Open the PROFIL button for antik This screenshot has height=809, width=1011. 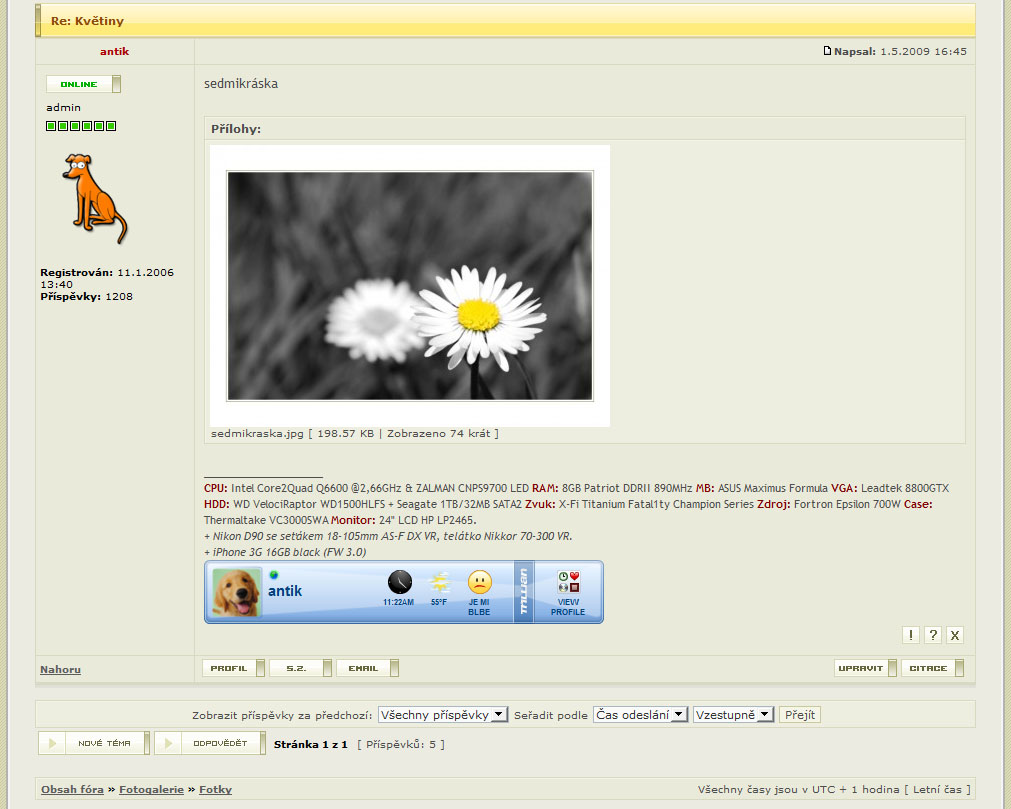[233, 668]
